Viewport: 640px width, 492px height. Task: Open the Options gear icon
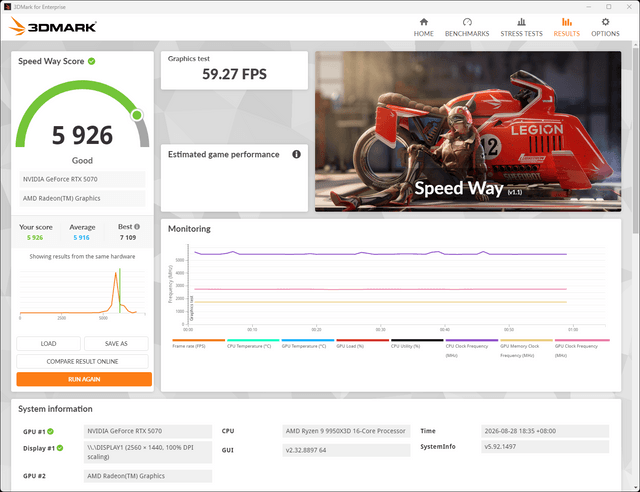pos(605,22)
